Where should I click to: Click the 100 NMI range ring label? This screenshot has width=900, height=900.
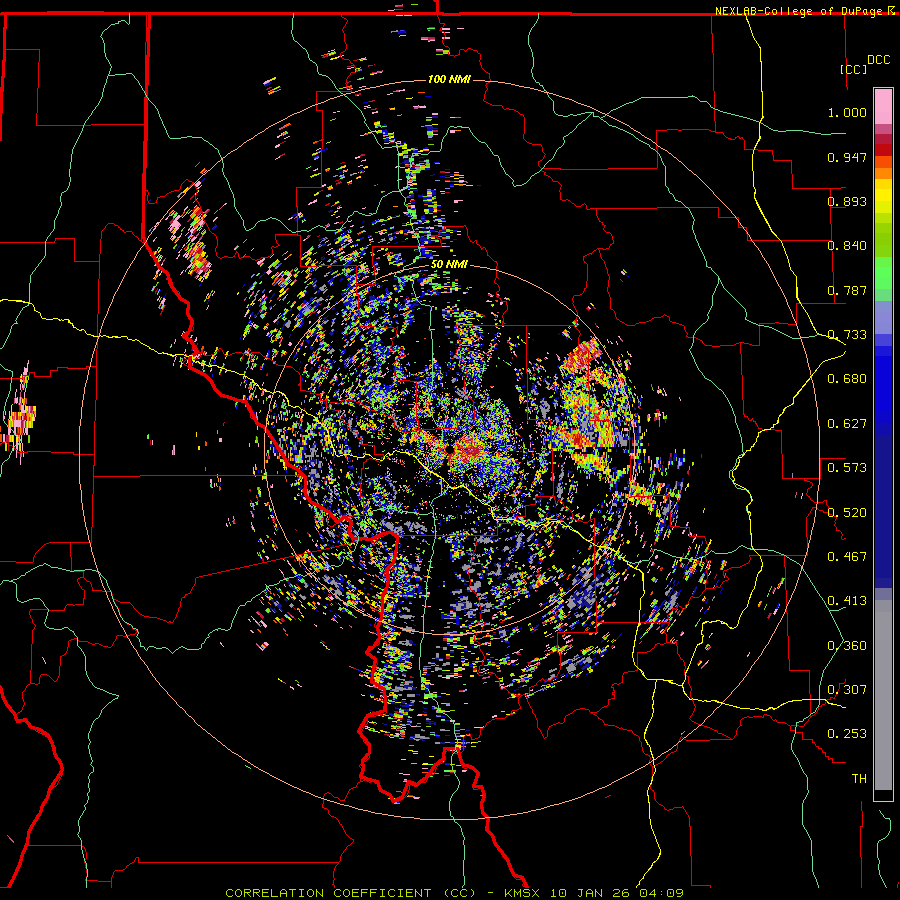449,79
